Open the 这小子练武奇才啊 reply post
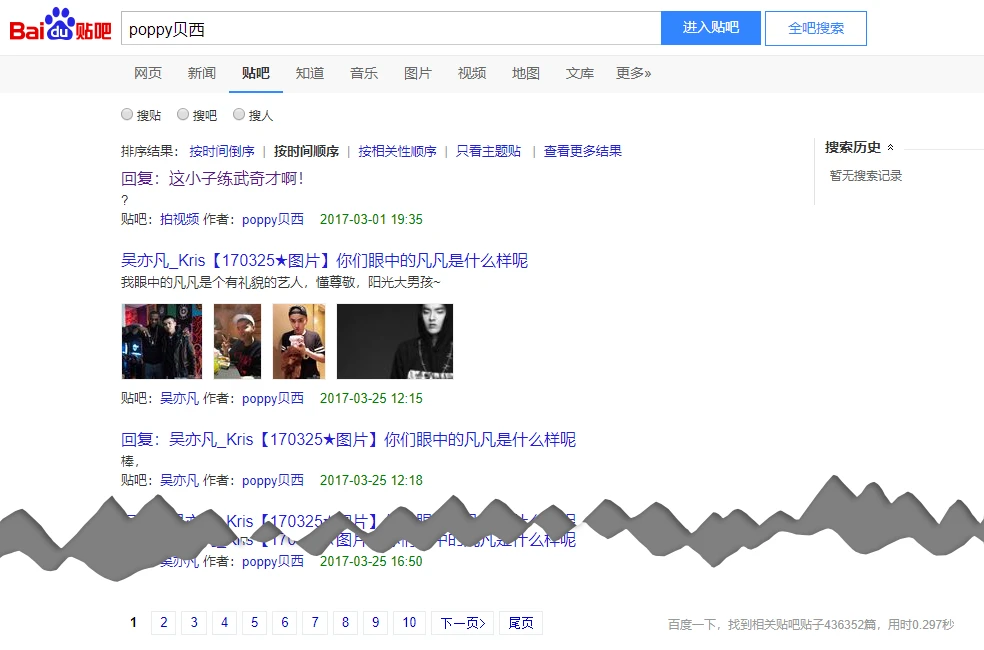 (x=212, y=179)
